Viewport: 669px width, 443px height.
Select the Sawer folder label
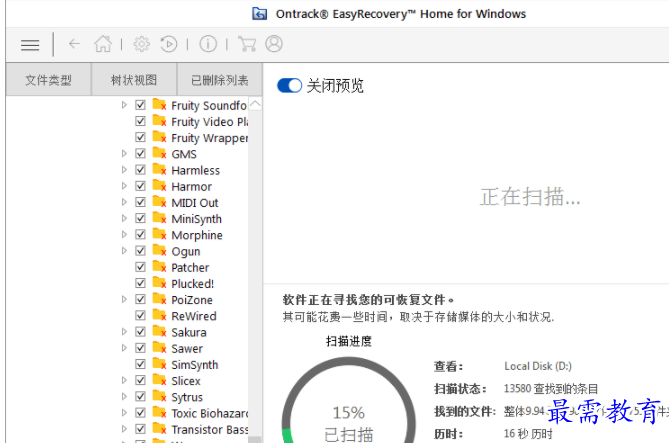[187, 348]
